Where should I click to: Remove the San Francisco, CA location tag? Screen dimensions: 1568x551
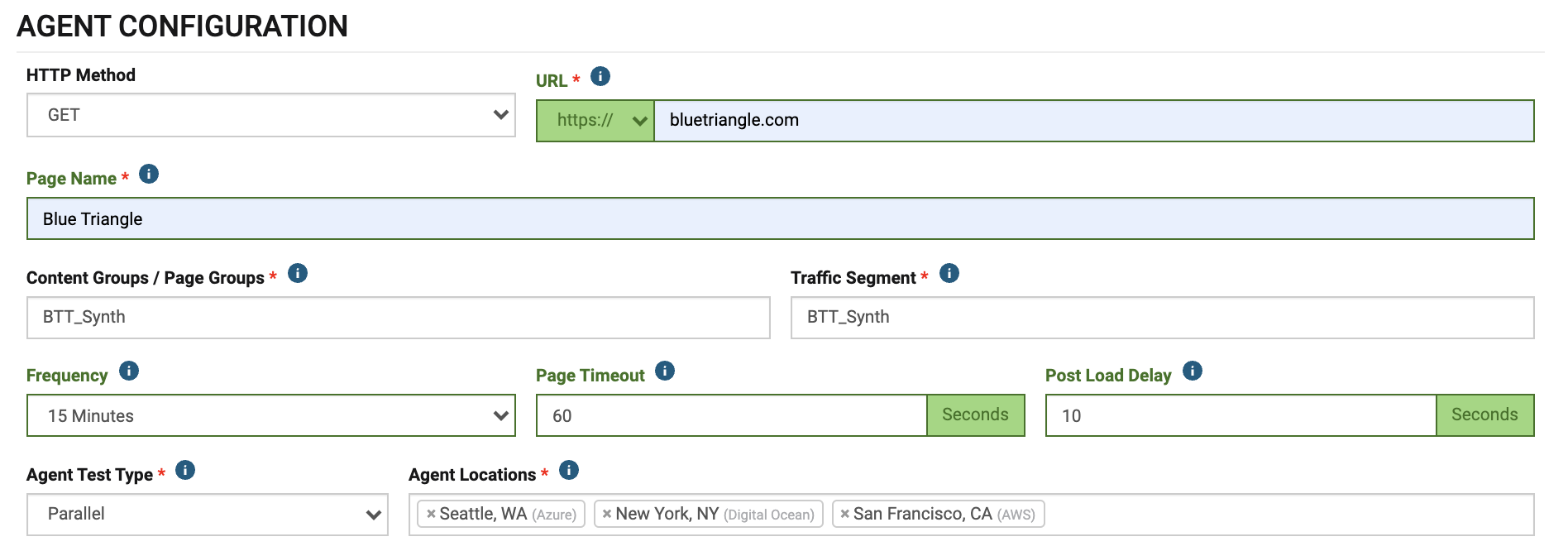point(844,514)
